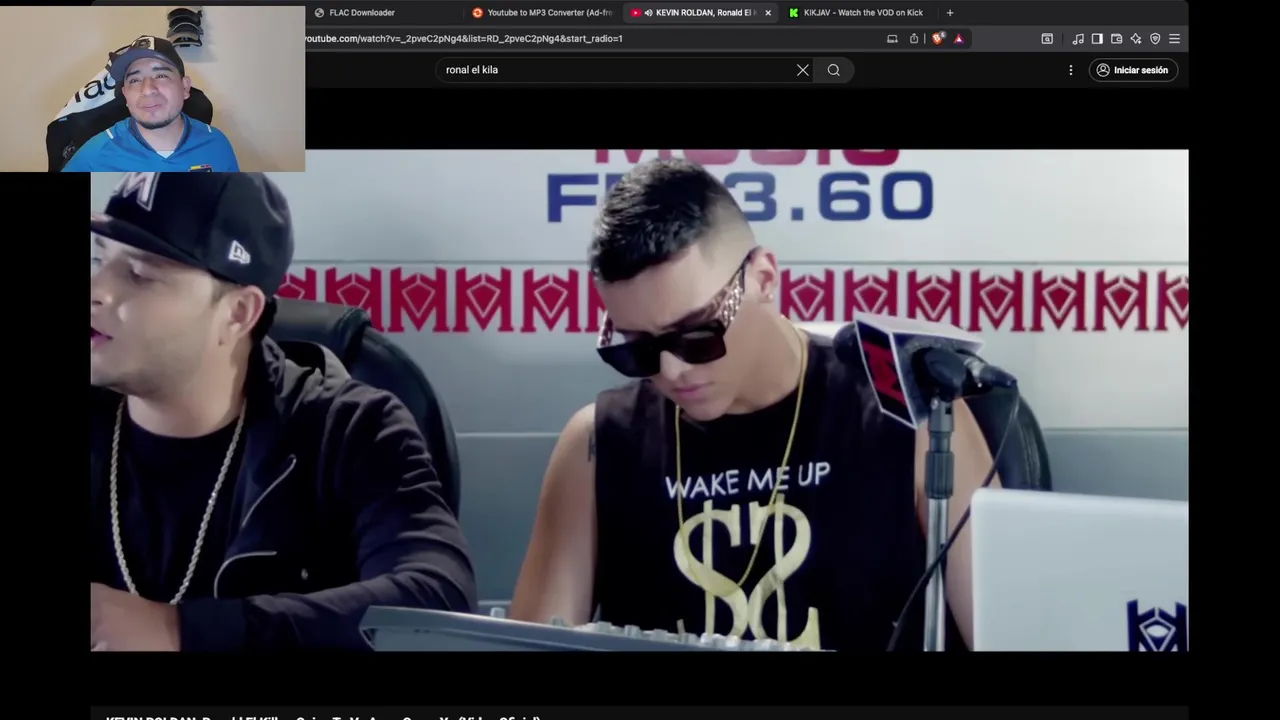Click the YouTube search magnifier button
1280x720 pixels.
point(834,70)
